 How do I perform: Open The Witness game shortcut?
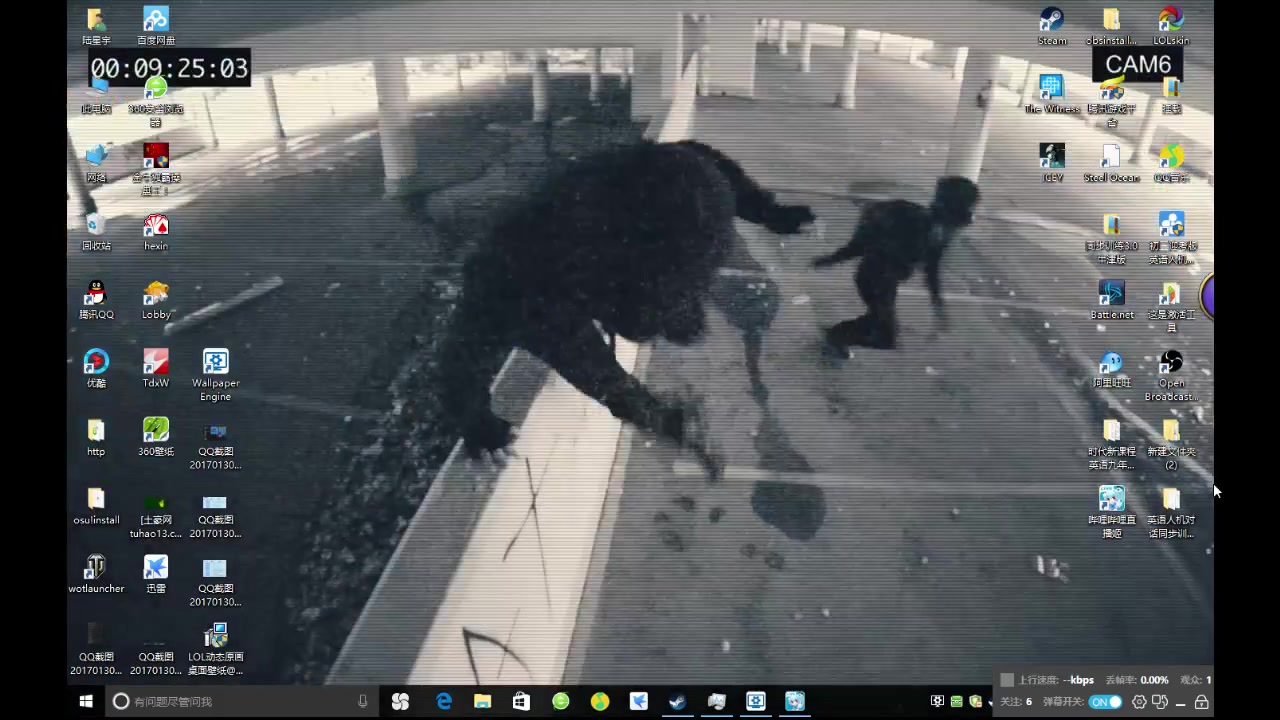point(1052,95)
